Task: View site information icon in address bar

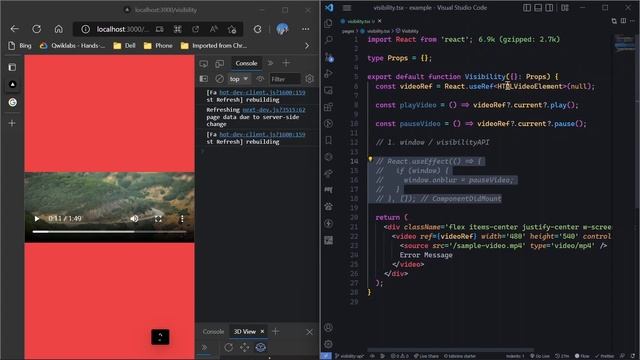Action: coord(85,29)
